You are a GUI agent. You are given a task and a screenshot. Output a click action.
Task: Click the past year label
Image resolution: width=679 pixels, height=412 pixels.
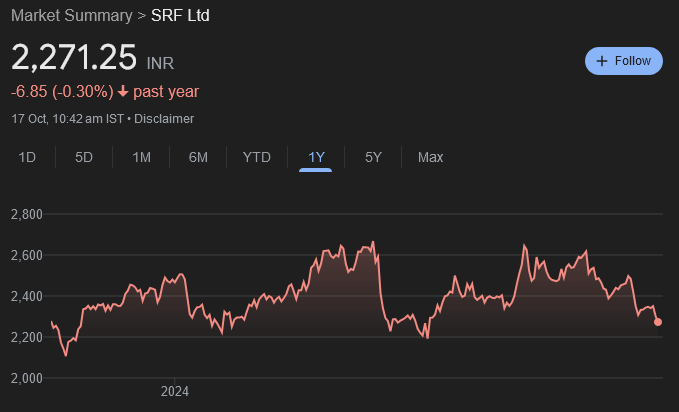tap(166, 92)
